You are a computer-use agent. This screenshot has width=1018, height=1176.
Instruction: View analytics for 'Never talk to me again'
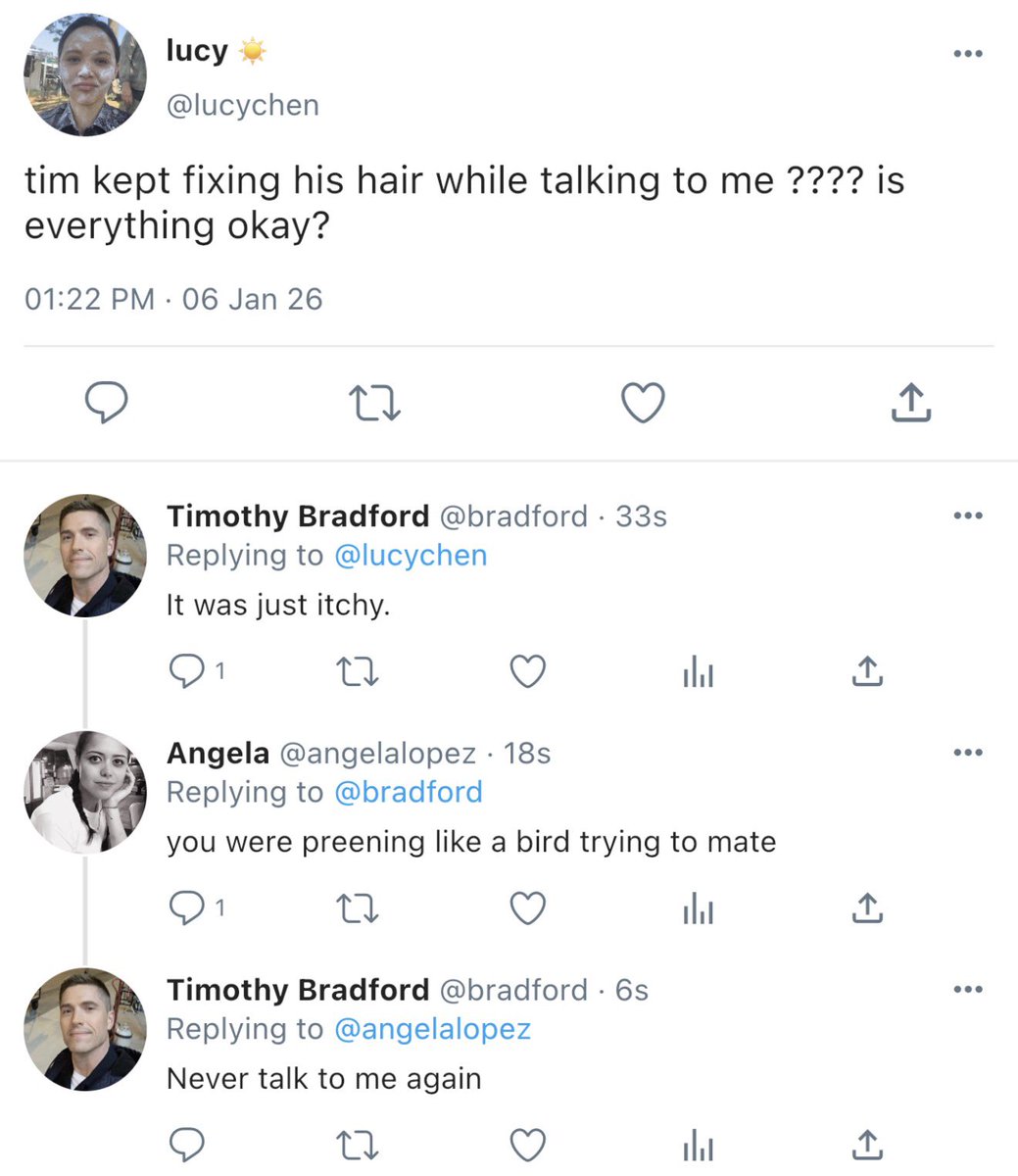click(698, 1146)
